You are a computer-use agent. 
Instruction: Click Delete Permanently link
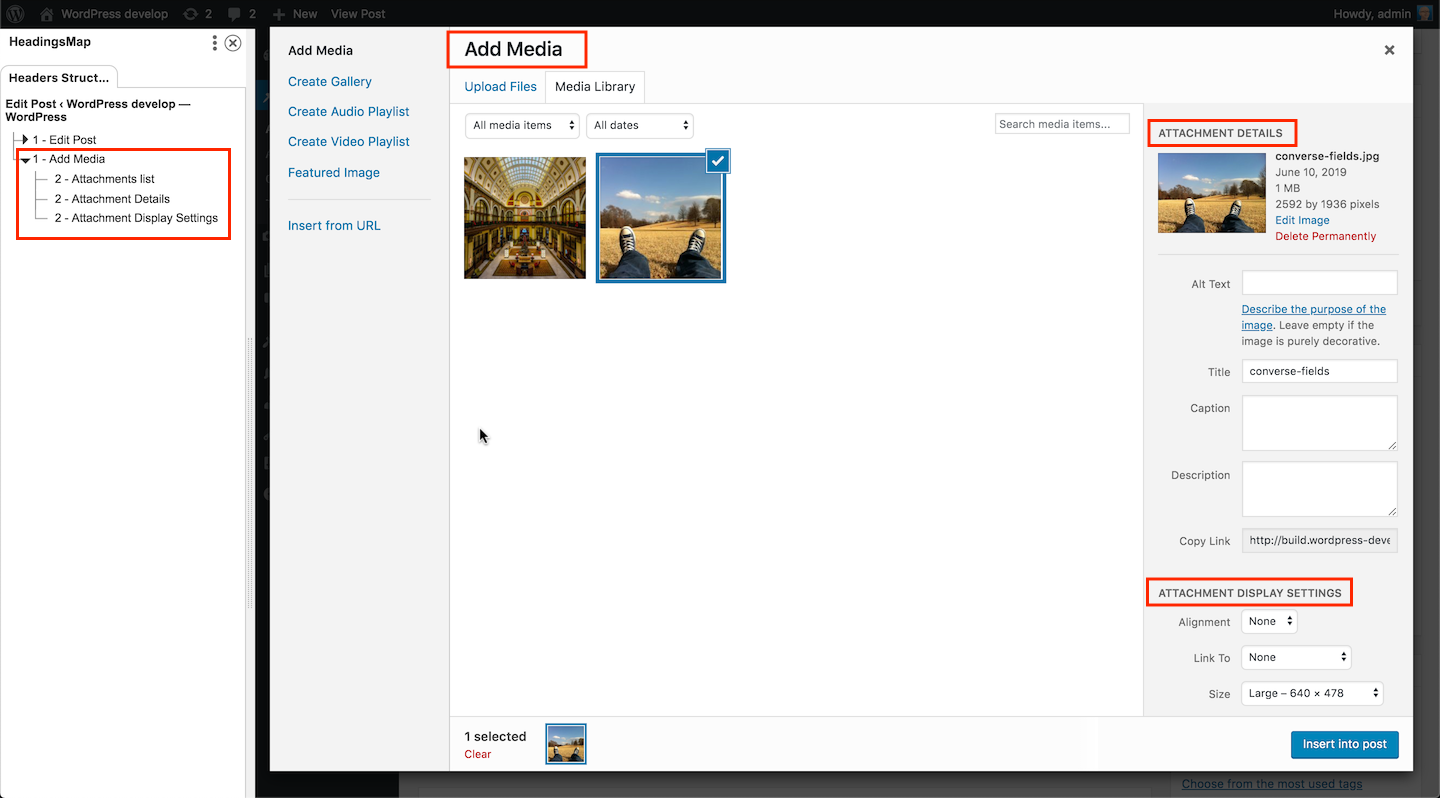(x=1325, y=236)
